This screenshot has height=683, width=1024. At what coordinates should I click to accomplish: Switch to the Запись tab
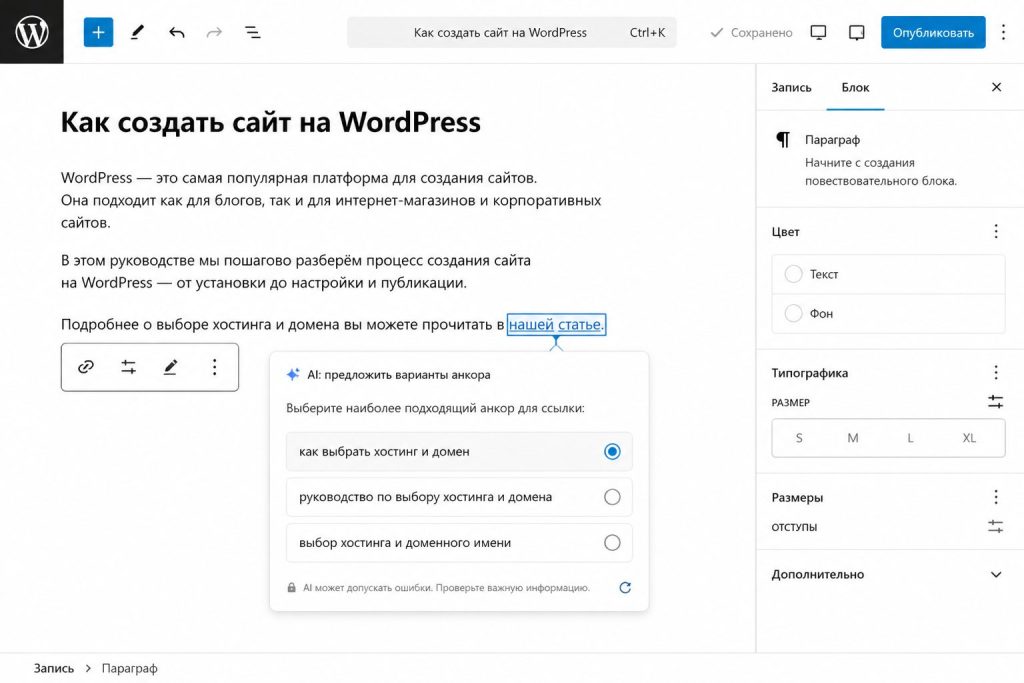(x=791, y=87)
